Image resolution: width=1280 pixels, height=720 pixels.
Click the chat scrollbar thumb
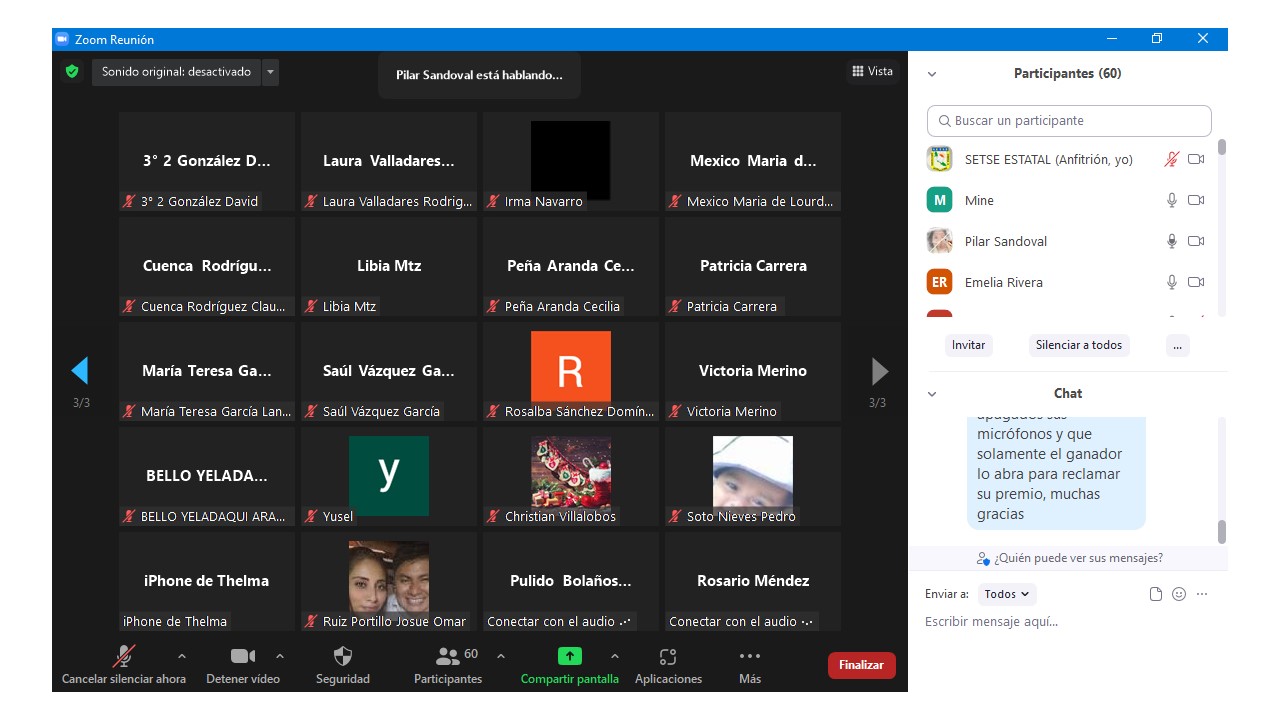(x=1221, y=532)
